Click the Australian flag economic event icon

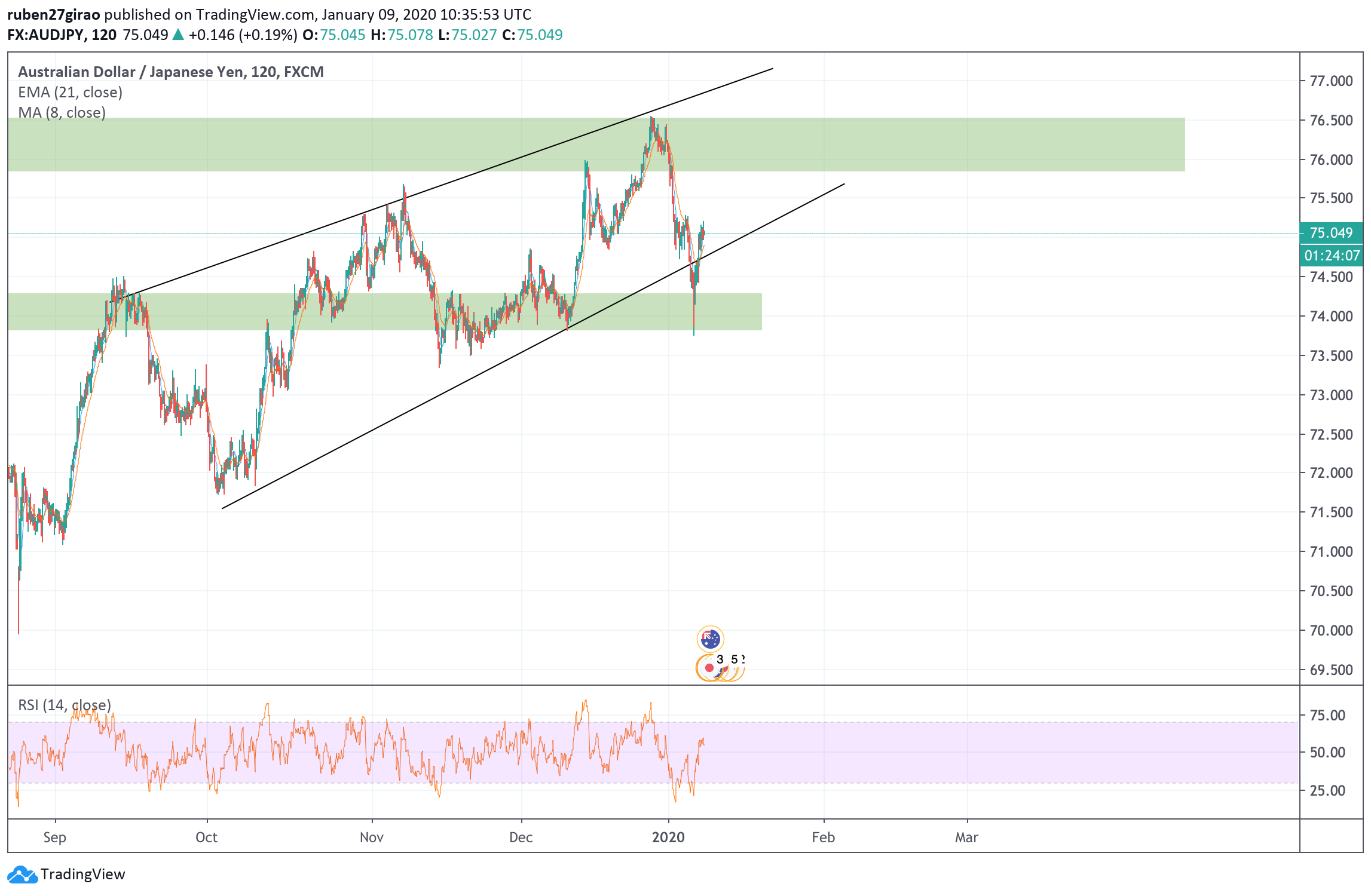[x=710, y=639]
